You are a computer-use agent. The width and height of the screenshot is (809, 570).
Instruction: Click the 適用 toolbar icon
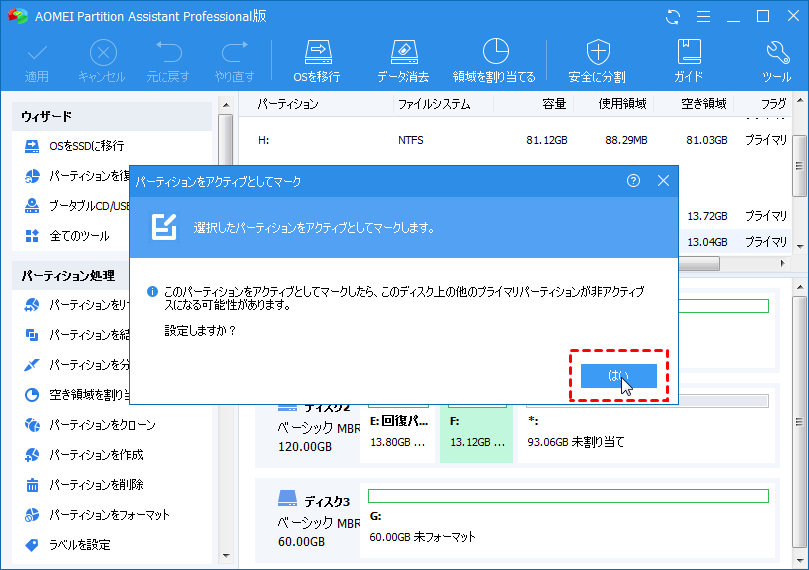click(x=37, y=62)
